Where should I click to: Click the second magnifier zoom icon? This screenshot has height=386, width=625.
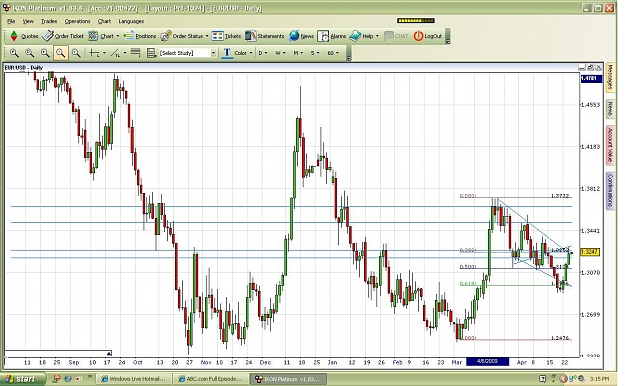click(29, 53)
